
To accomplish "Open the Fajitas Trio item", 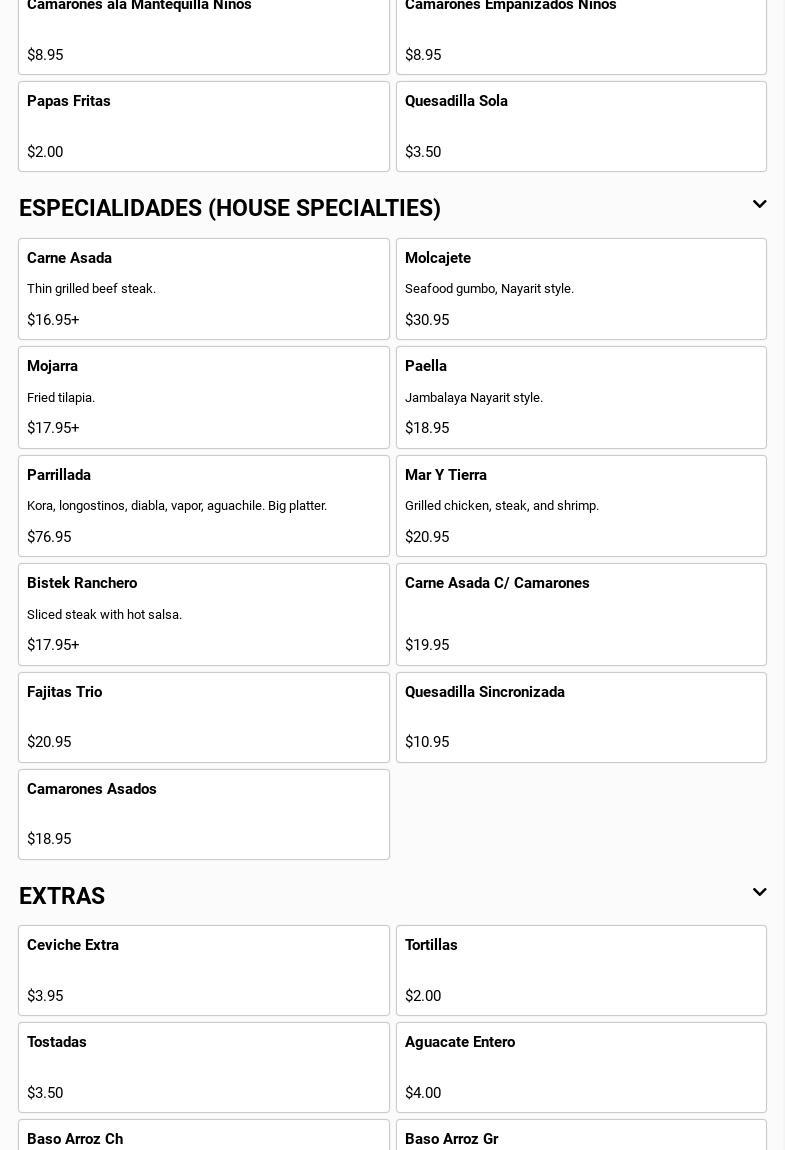I will point(204,717).
